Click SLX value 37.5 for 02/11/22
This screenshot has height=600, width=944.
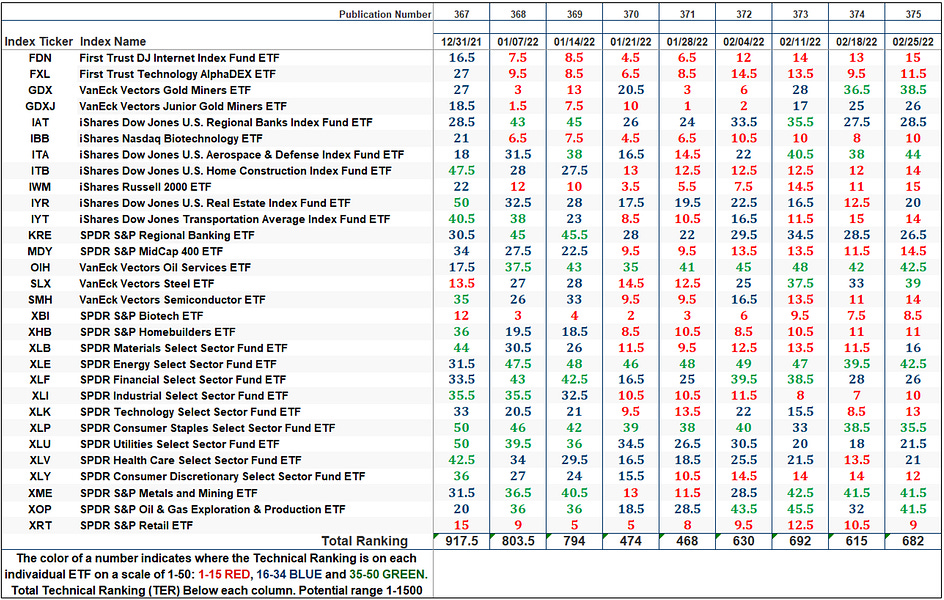tap(800, 283)
